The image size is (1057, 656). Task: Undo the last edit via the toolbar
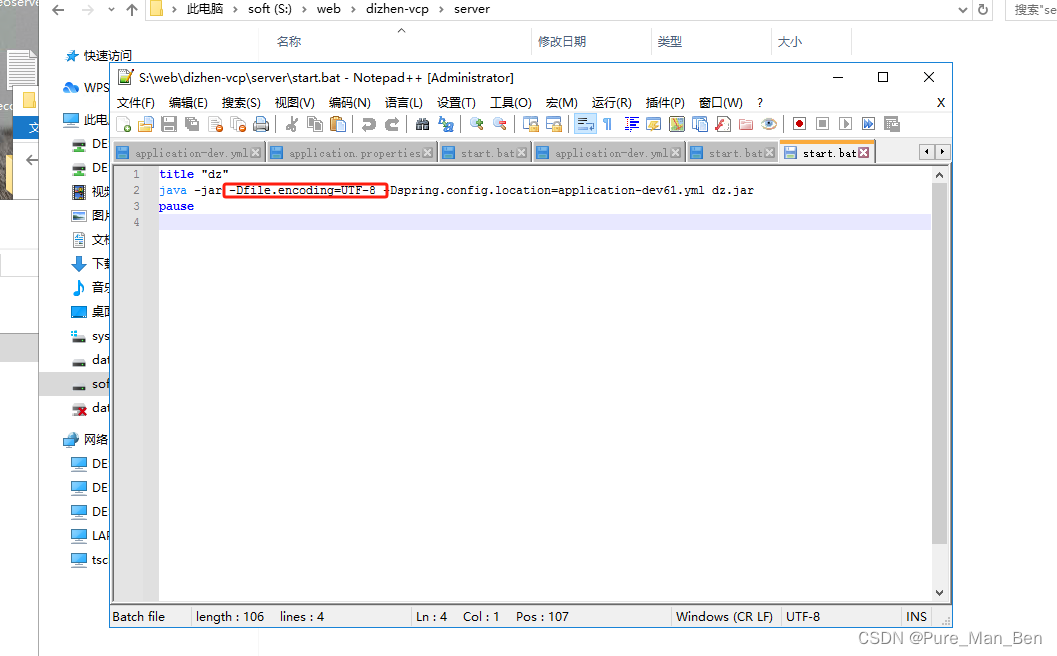pos(368,124)
